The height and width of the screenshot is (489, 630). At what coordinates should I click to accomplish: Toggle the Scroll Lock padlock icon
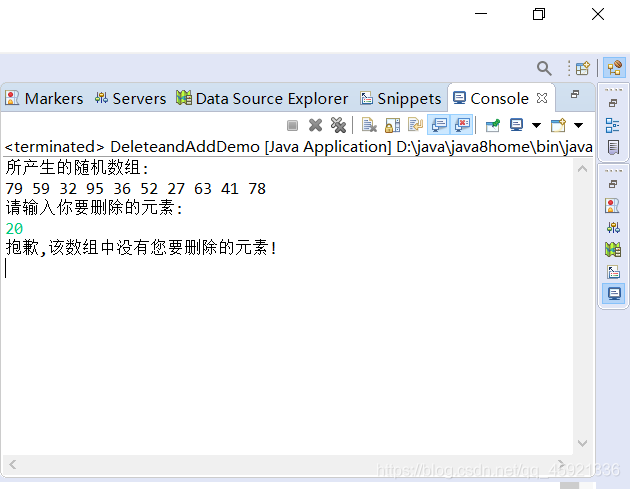click(392, 125)
